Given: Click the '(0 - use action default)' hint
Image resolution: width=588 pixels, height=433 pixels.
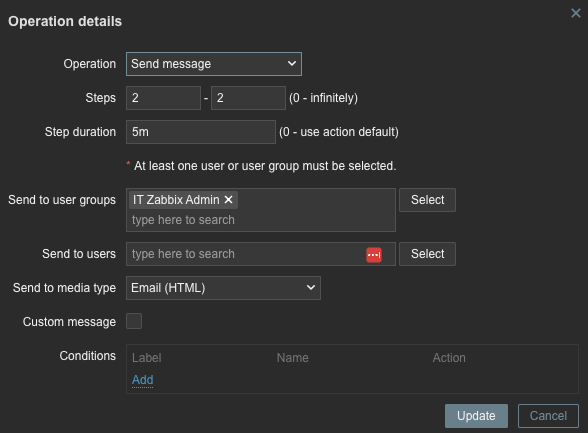Looking at the screenshot, I should (x=339, y=132).
